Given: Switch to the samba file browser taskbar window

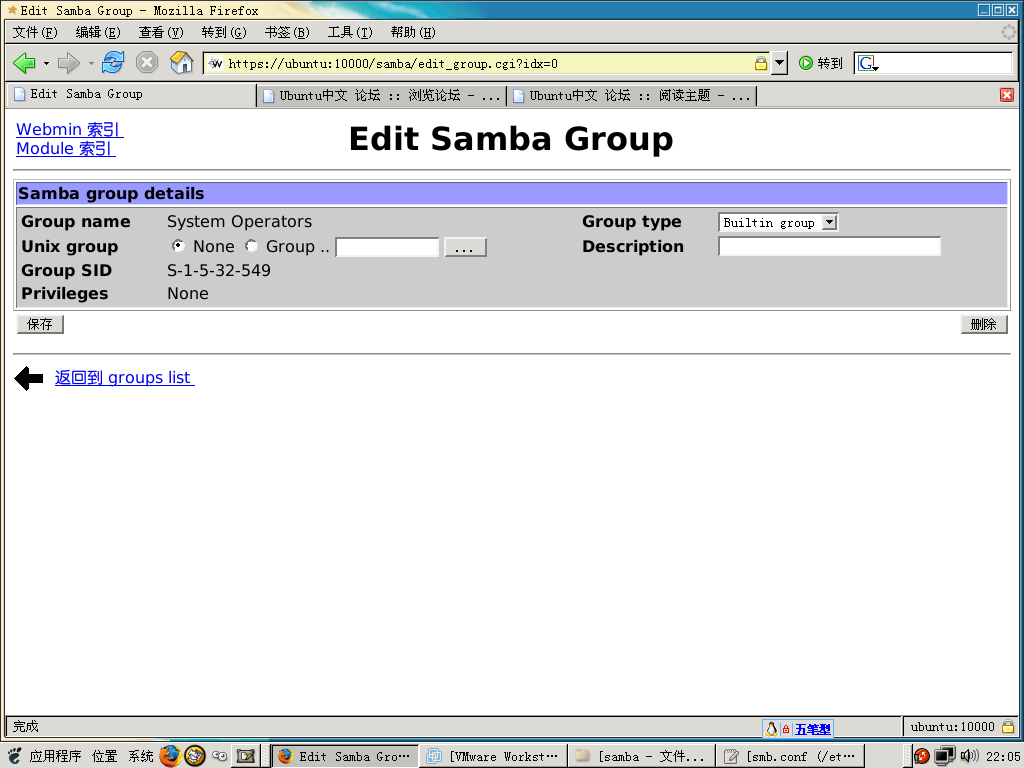Looking at the screenshot, I should tap(641, 756).
